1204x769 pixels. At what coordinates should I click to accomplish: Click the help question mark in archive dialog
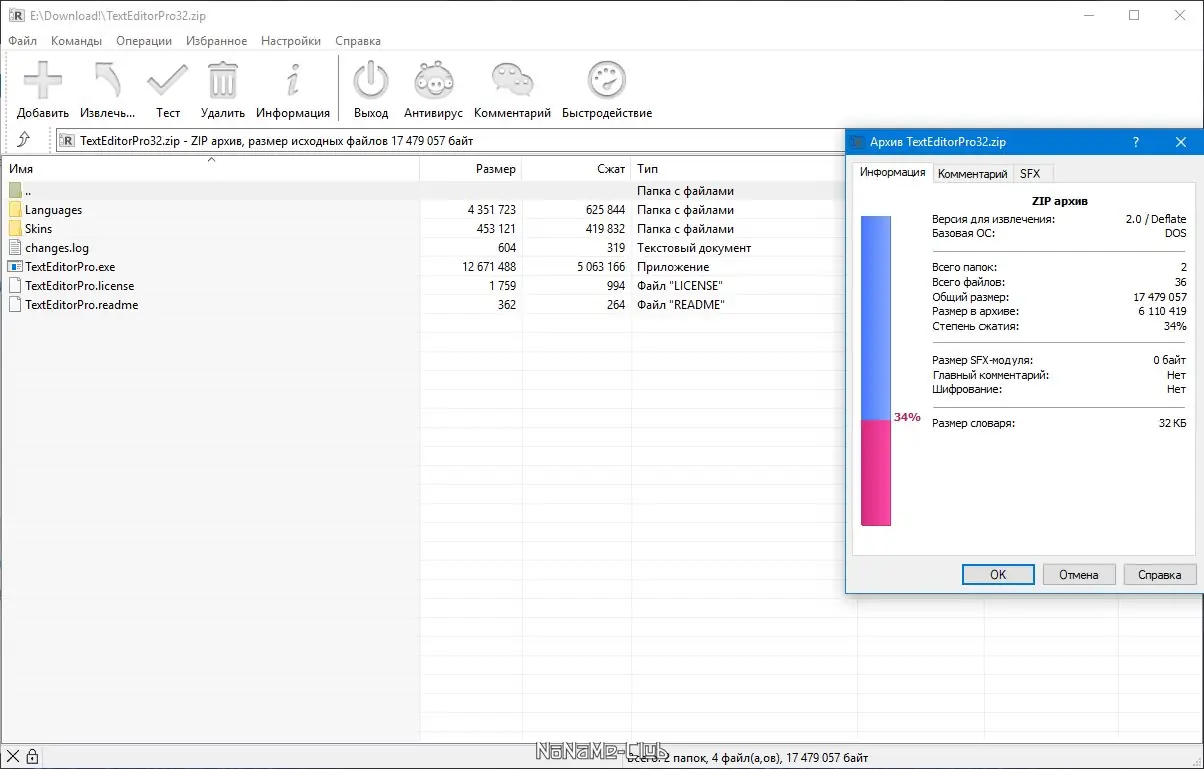1136,142
